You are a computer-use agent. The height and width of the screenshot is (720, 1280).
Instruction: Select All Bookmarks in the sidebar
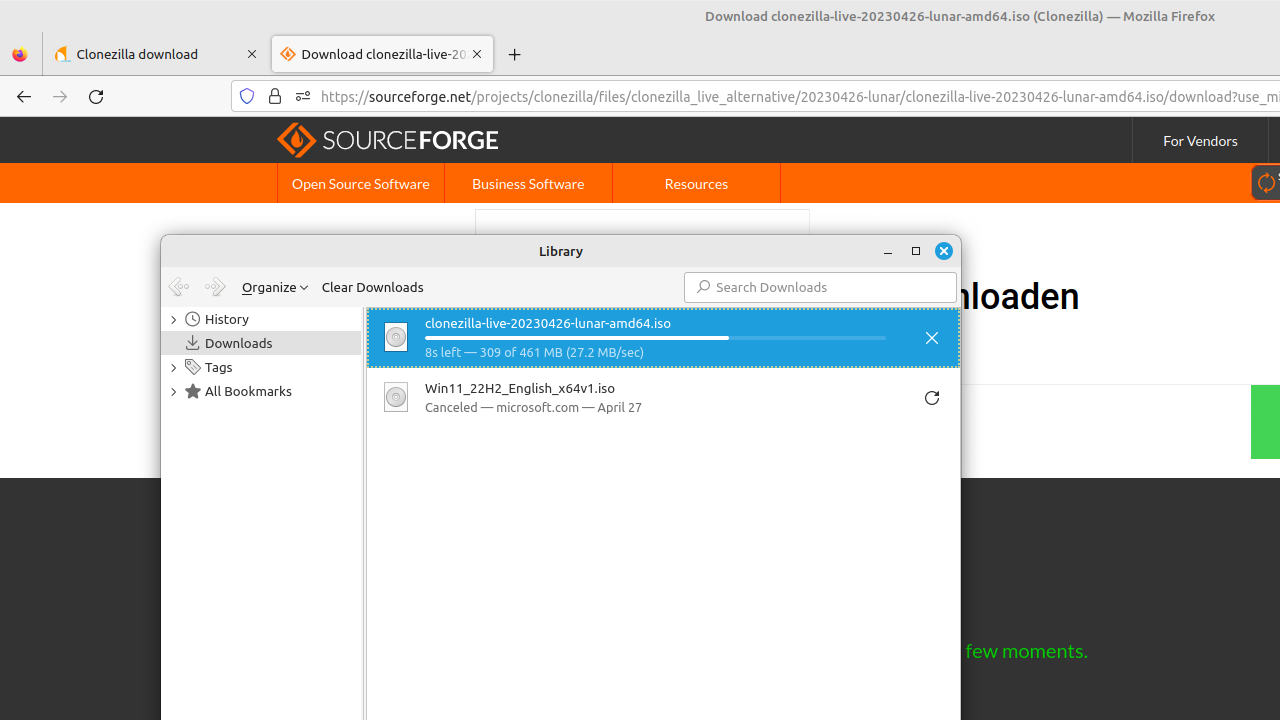pos(248,391)
